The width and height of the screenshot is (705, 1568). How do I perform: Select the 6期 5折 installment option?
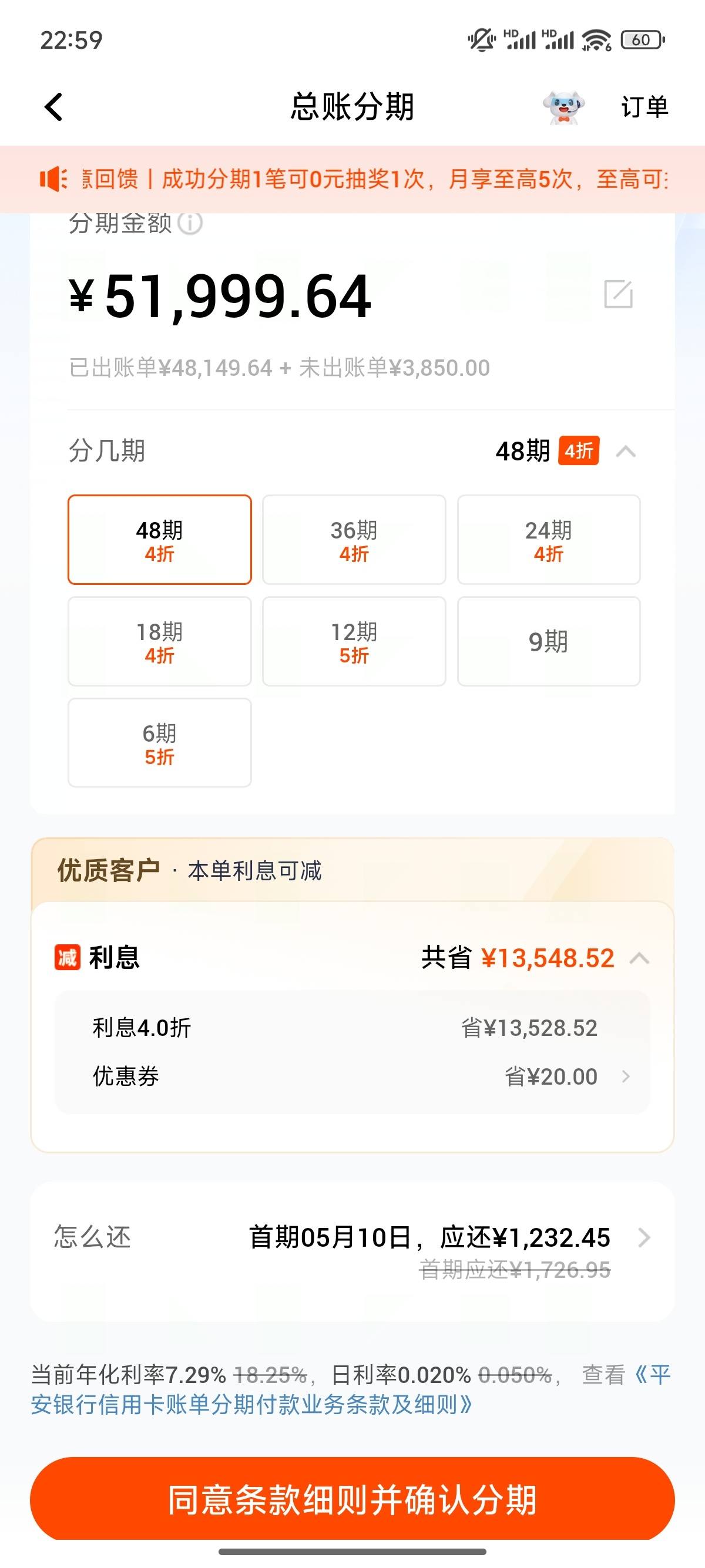[160, 743]
